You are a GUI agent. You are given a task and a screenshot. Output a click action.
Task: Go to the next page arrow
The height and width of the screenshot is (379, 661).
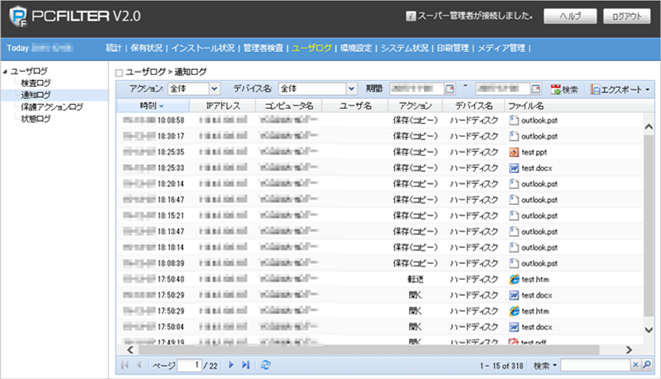231,365
